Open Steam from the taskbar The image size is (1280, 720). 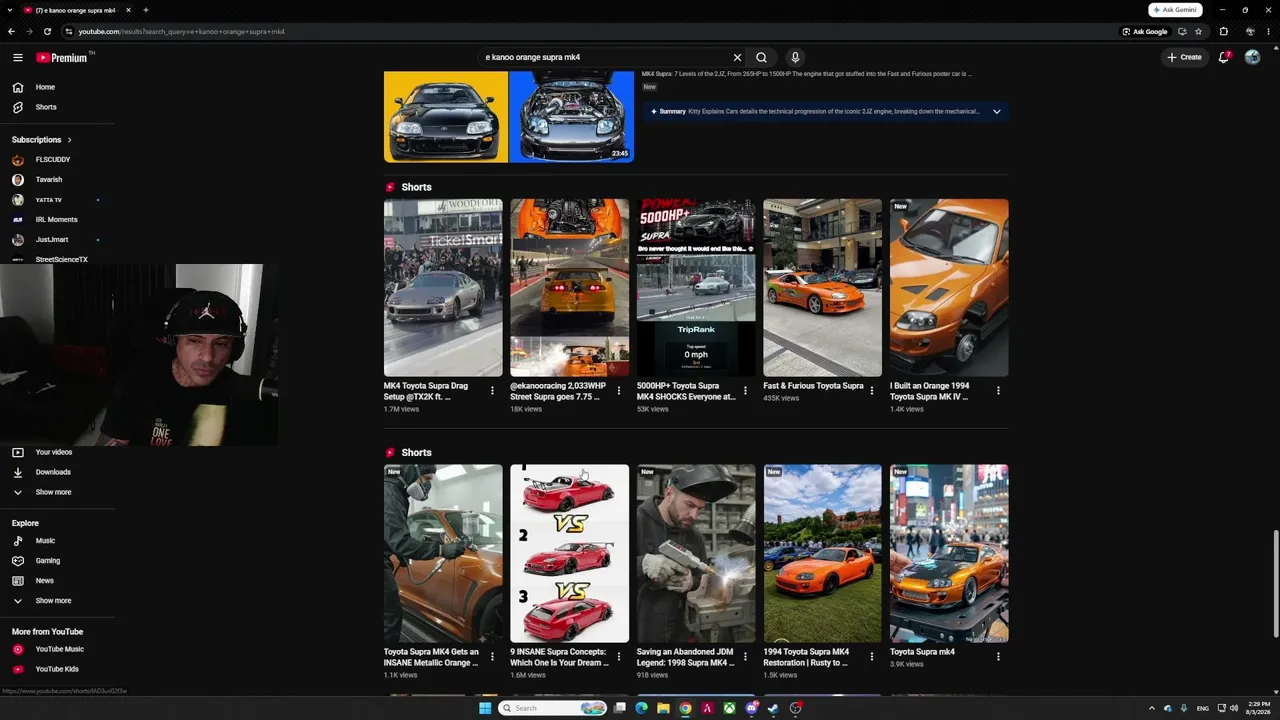774,708
